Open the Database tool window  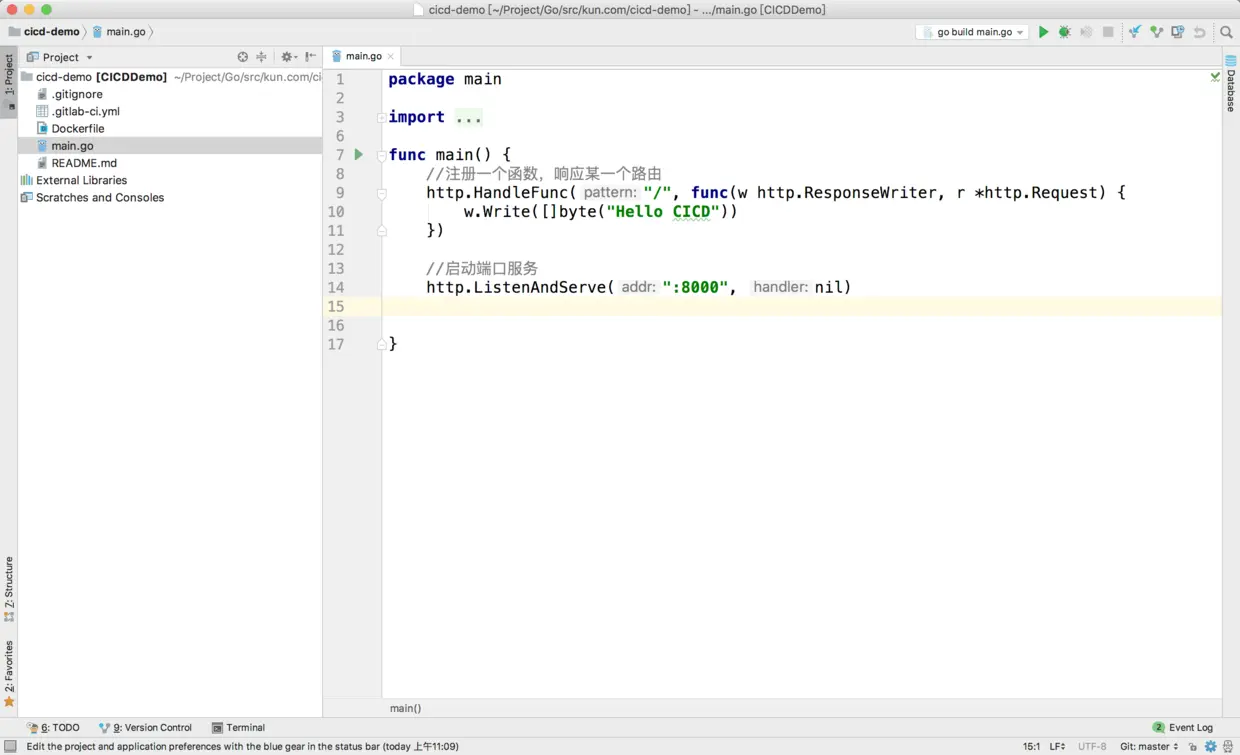pyautogui.click(x=1231, y=83)
